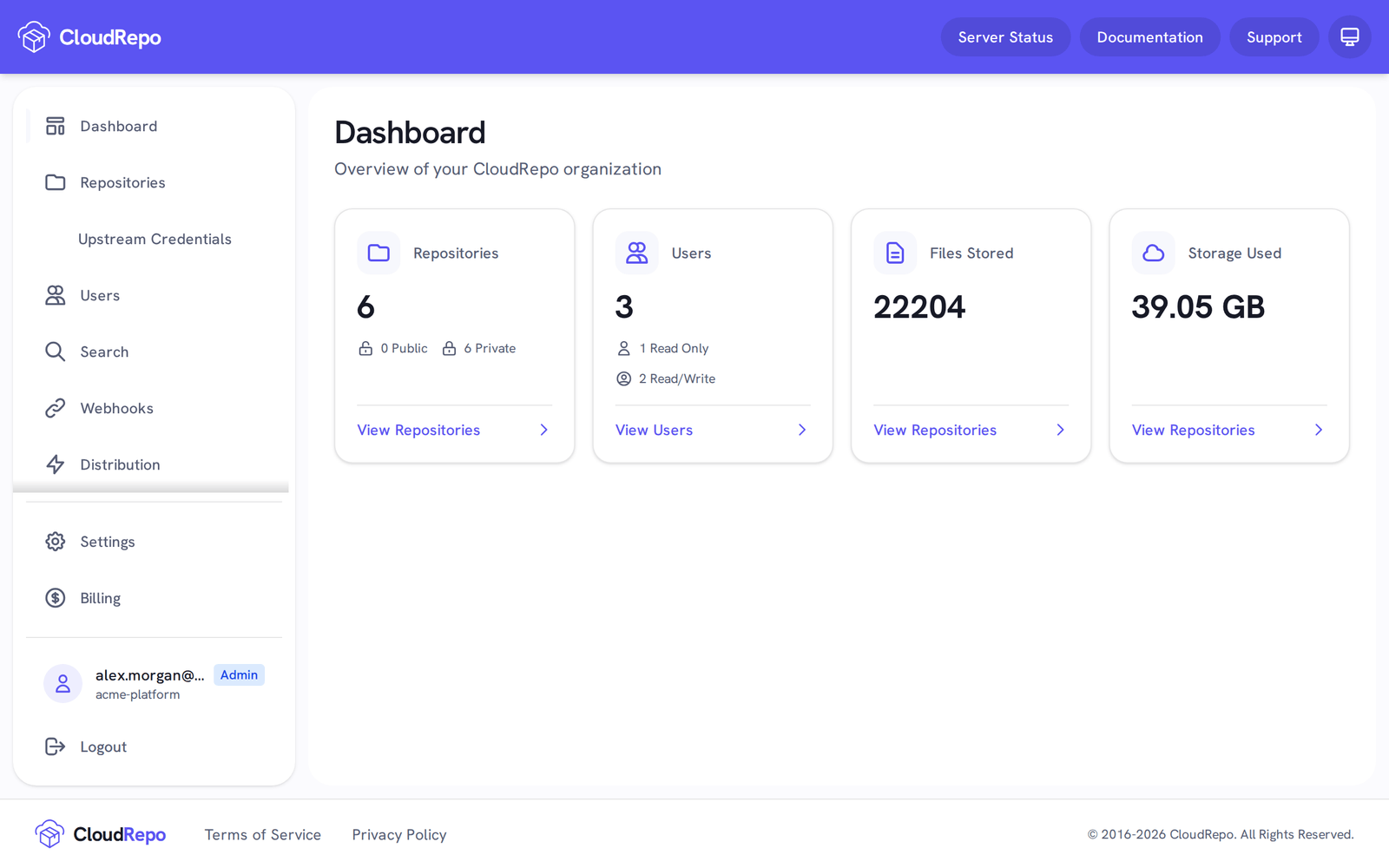The image size is (1389, 868).
Task: Follow View Repositories link on Repositories card
Action: click(x=418, y=431)
